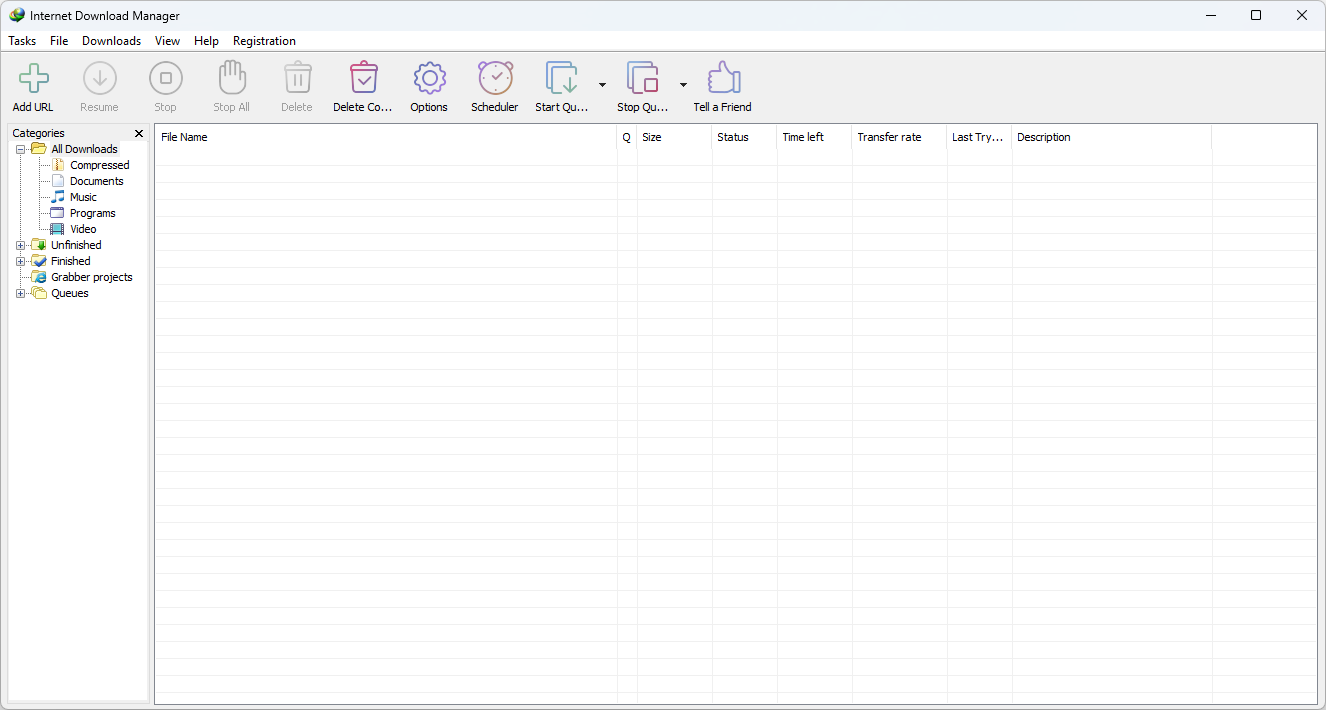Click the IDM logo in title bar

pos(17,15)
